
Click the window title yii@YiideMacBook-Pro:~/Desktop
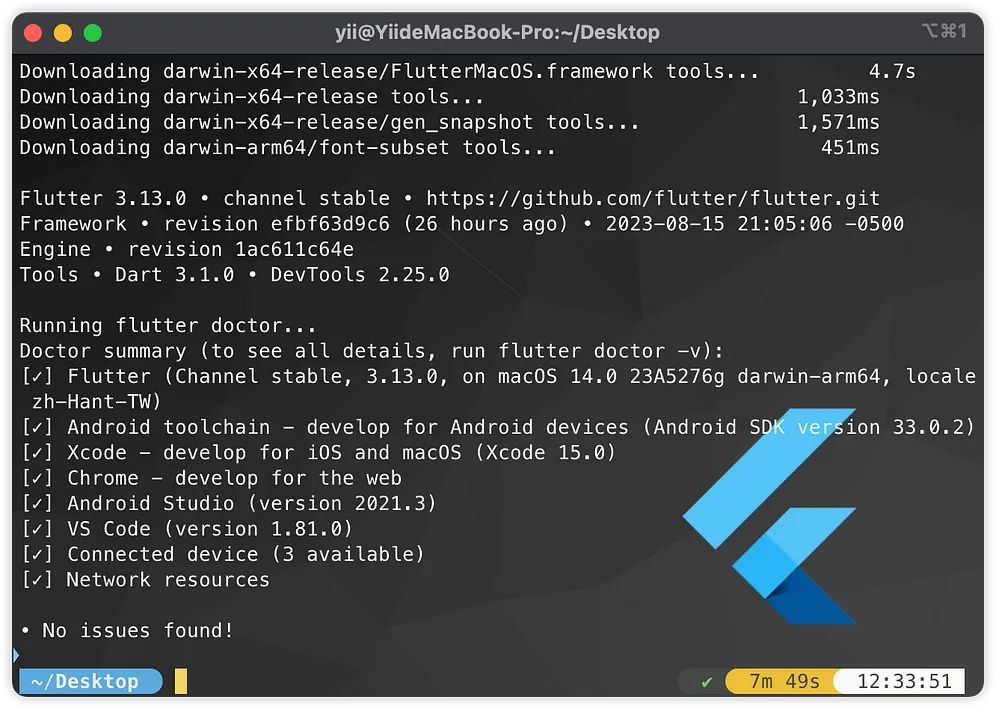(497, 32)
